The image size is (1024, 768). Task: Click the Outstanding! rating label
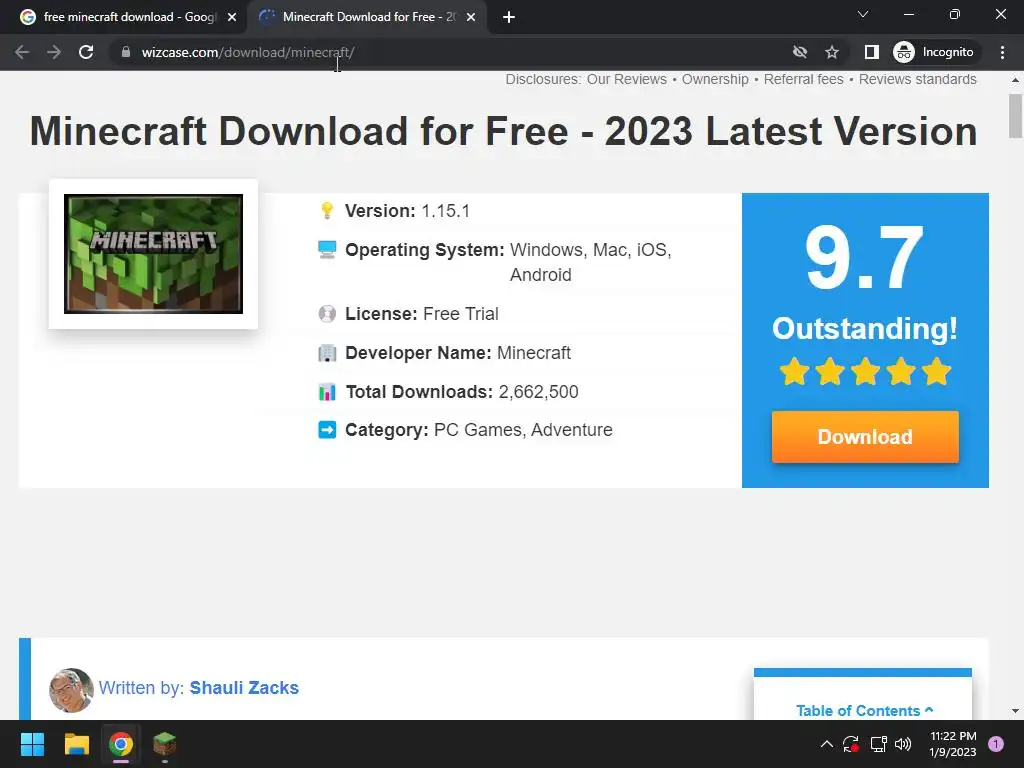click(865, 328)
